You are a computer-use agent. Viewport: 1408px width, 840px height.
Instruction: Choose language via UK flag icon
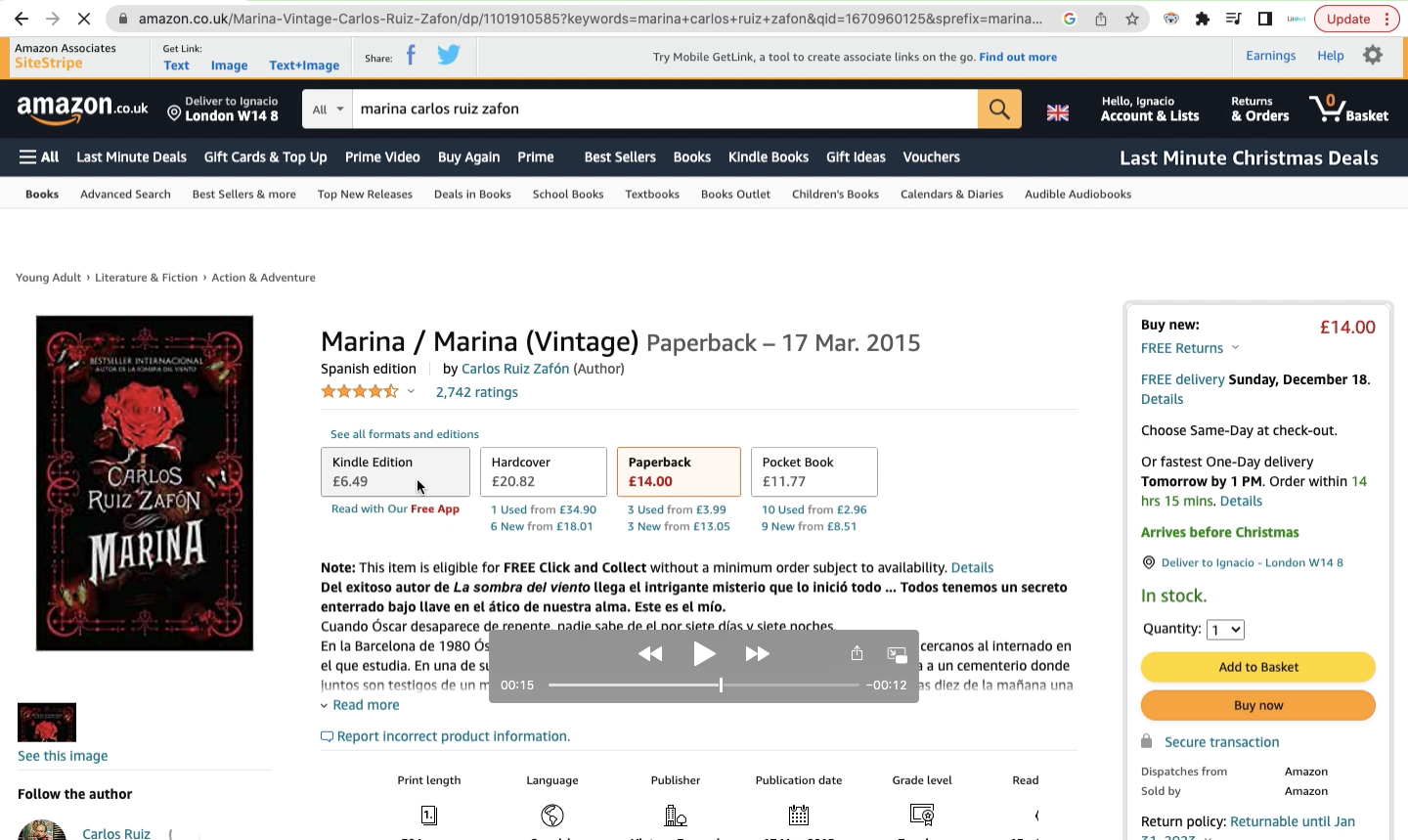click(1058, 112)
